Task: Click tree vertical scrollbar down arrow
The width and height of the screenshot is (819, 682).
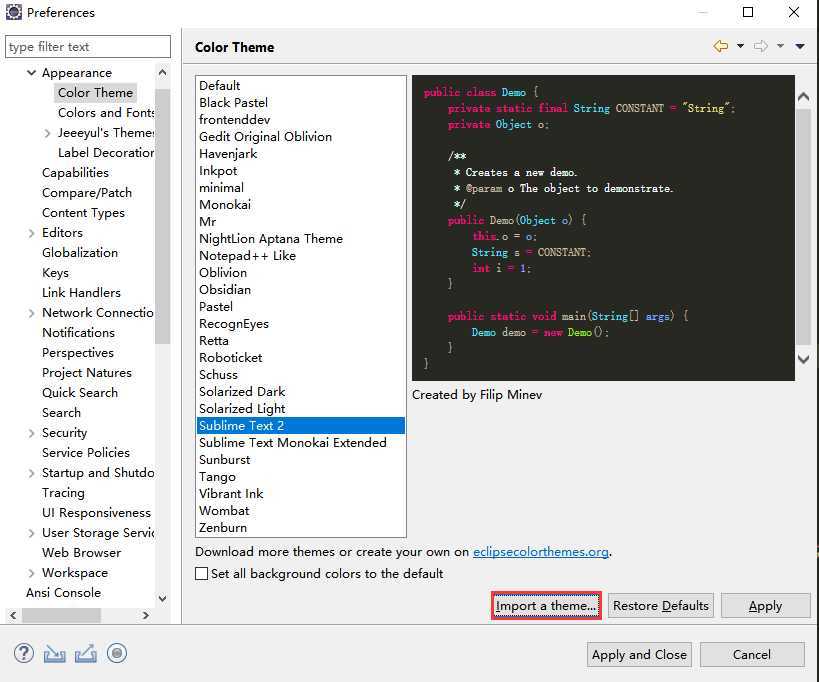Action: 162,598
